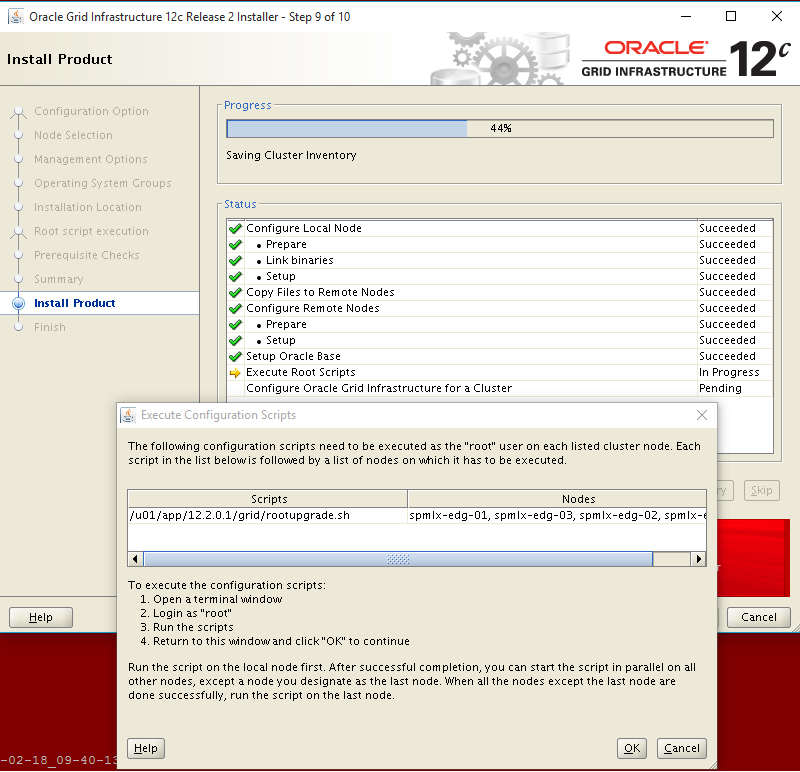Select the rootupgrade.sh script cell
This screenshot has height=772, width=800.
pos(267,515)
